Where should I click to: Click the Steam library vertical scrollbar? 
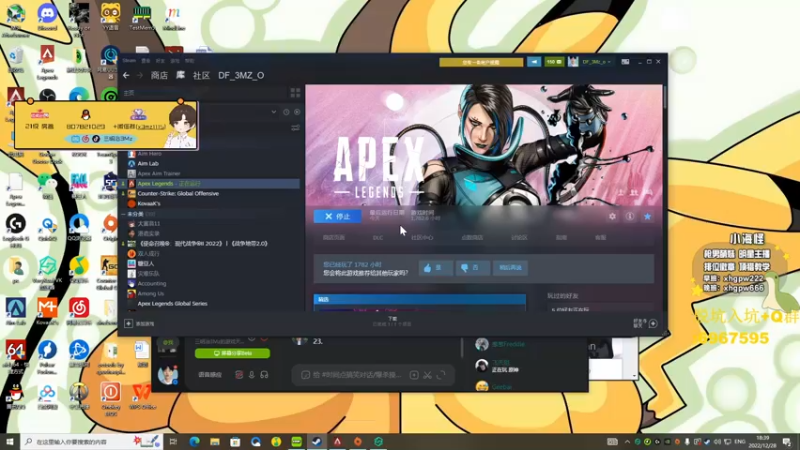[x=665, y=97]
